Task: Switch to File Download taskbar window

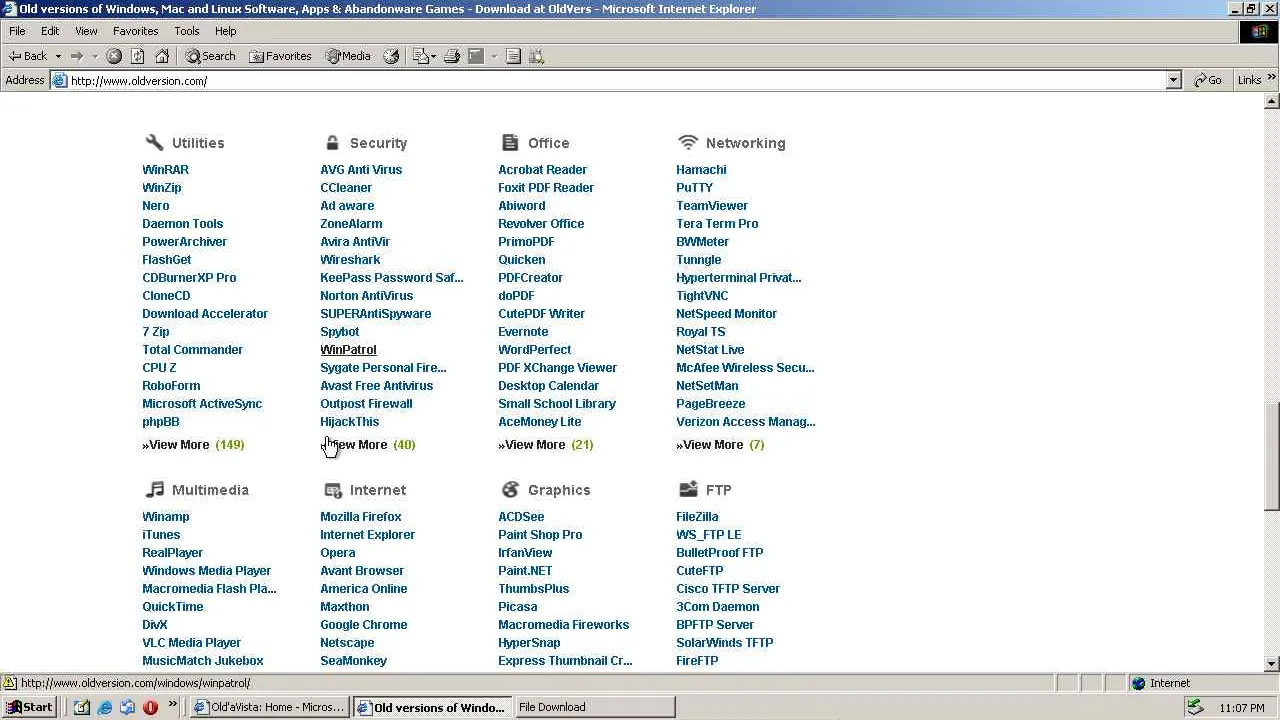Action: tap(594, 707)
